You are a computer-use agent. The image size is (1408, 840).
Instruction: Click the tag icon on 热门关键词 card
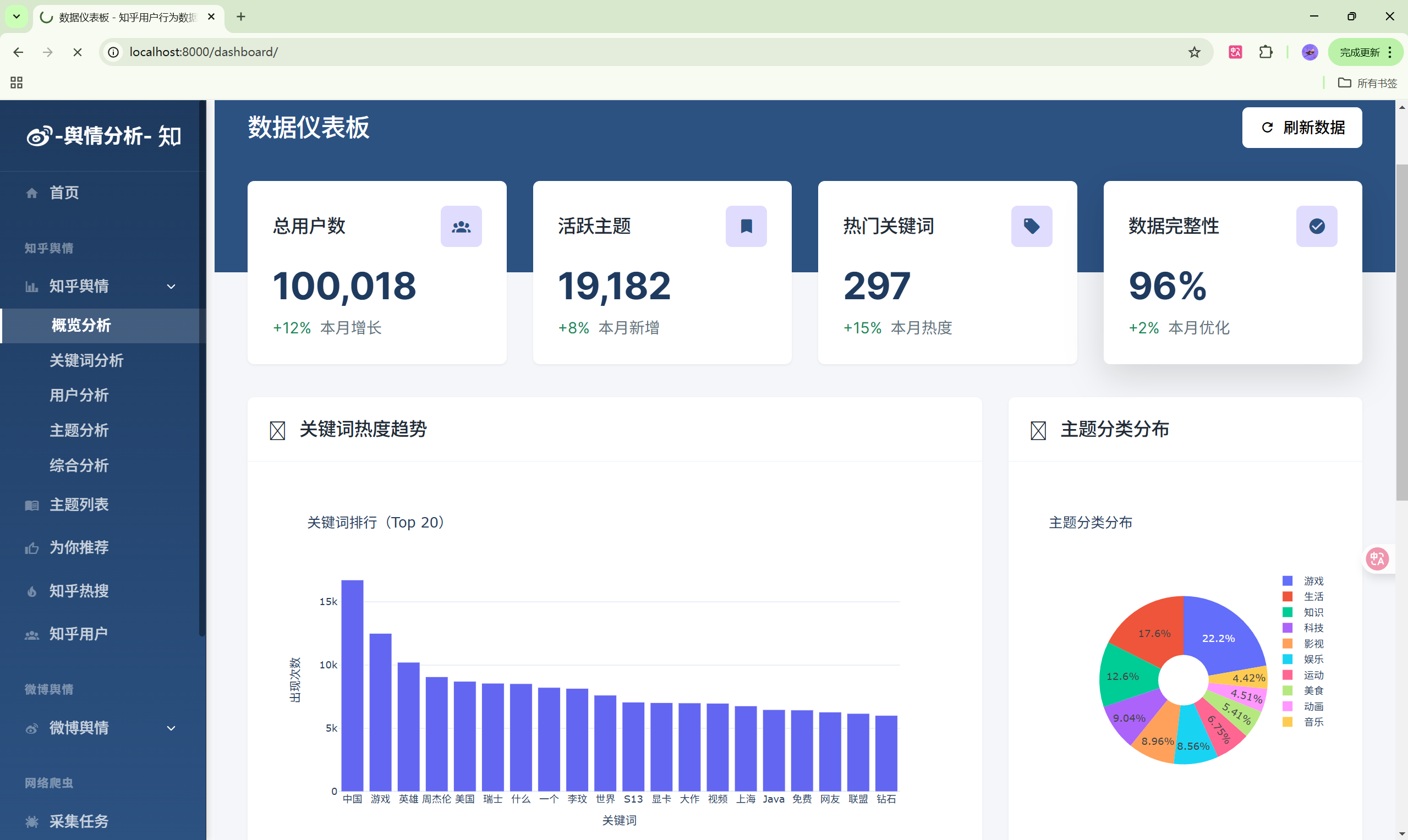(x=1031, y=227)
